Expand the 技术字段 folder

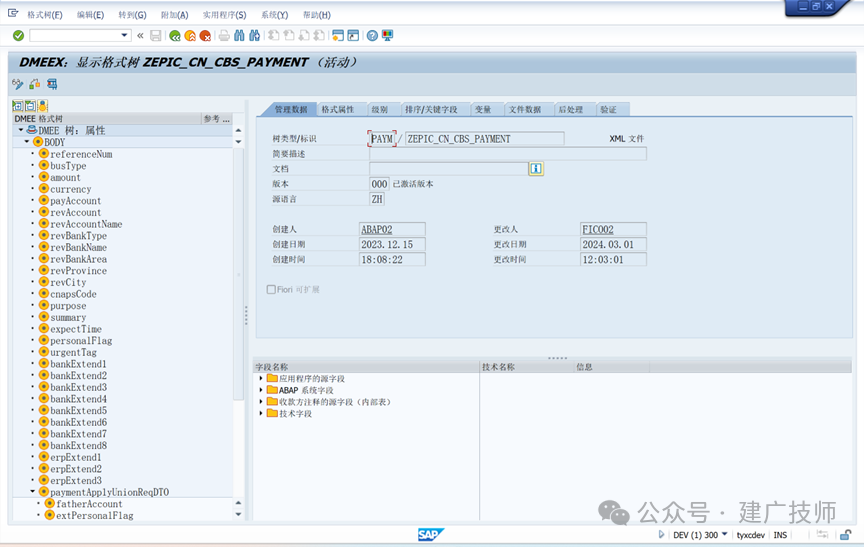(261, 413)
